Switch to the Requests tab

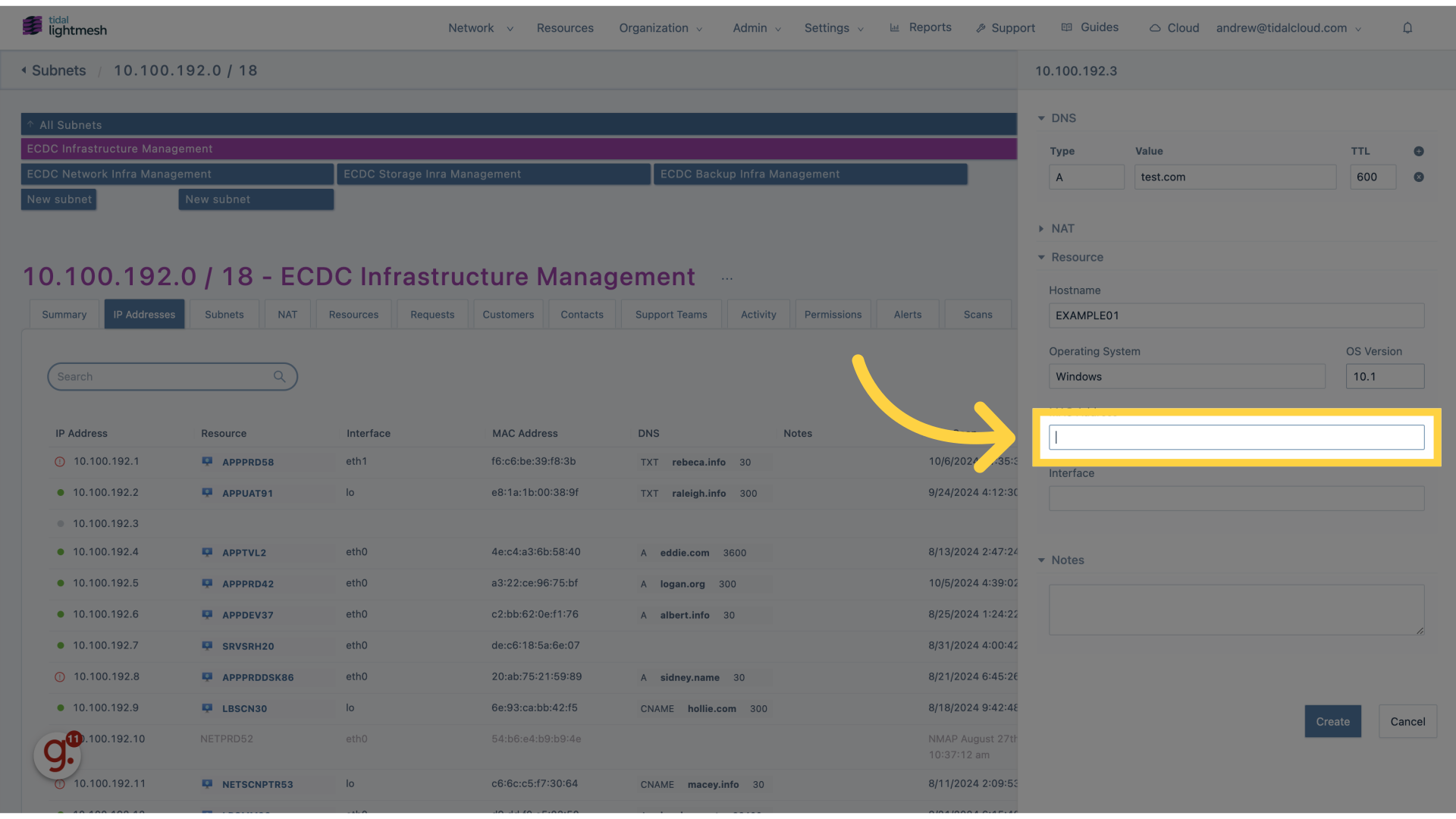point(432,314)
